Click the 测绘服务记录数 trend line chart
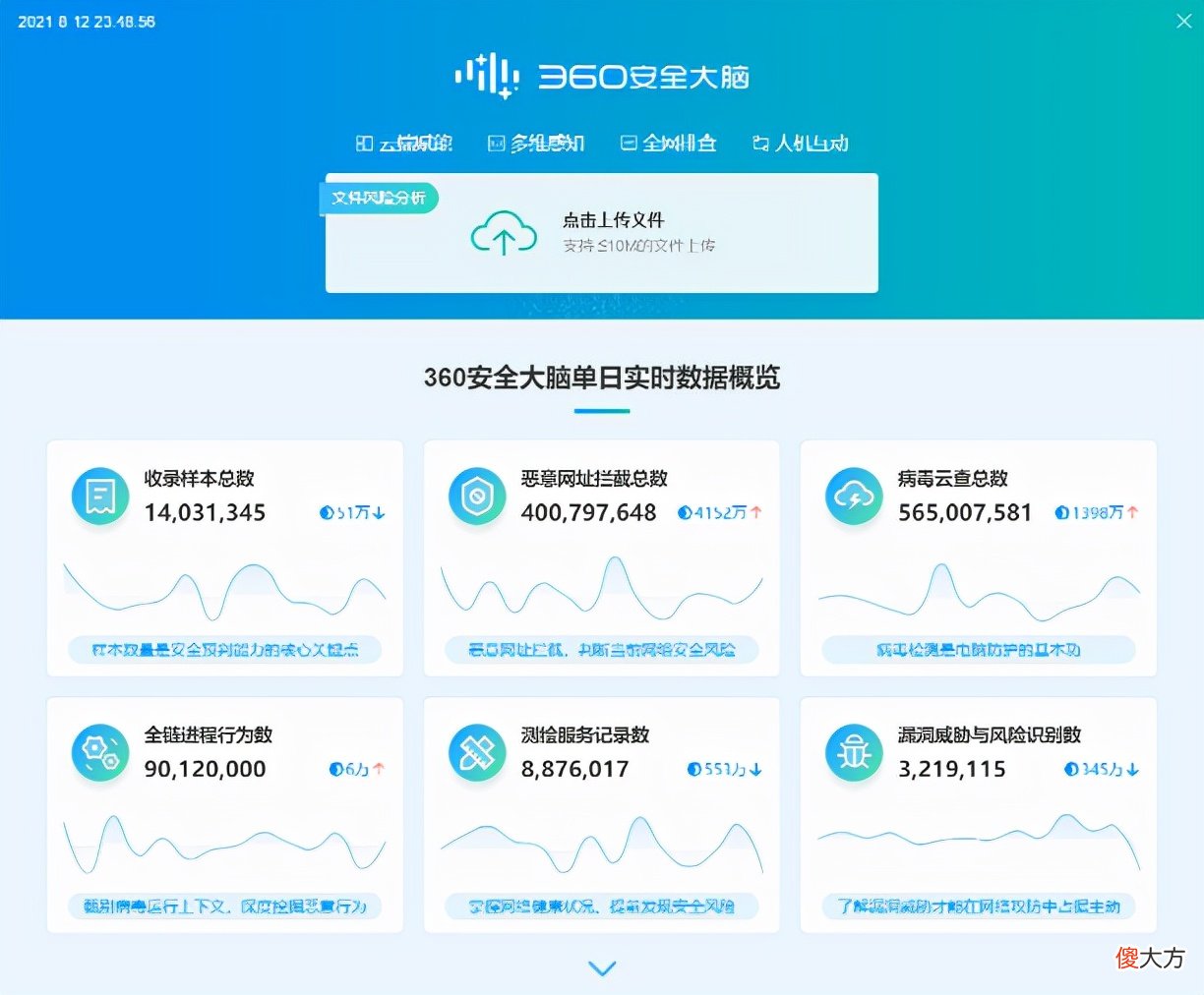 601,844
